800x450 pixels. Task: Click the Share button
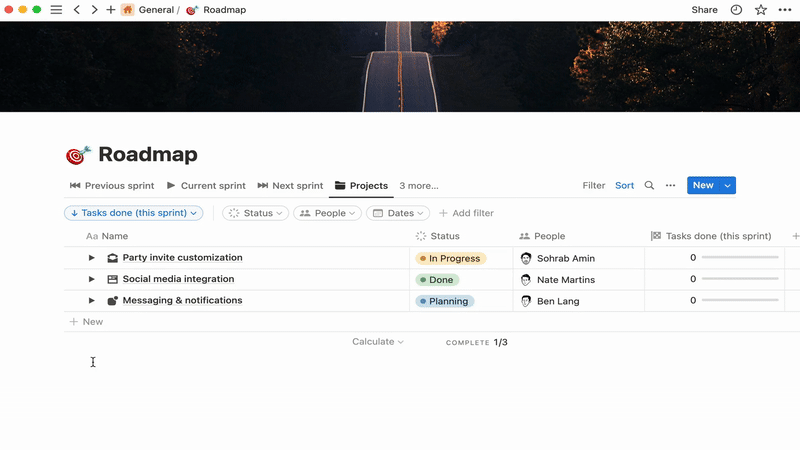click(x=704, y=10)
